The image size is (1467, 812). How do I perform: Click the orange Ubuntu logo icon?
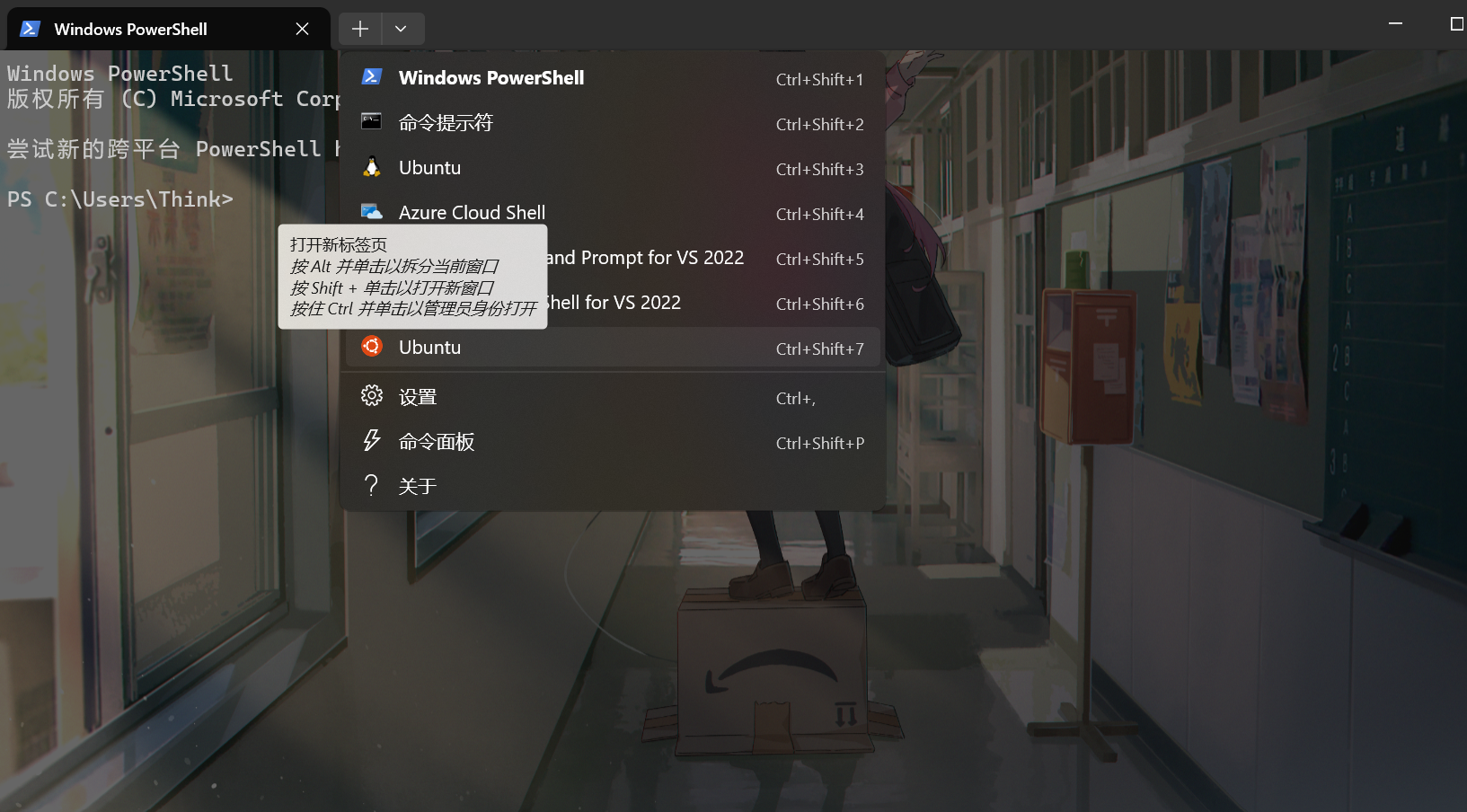(x=372, y=347)
